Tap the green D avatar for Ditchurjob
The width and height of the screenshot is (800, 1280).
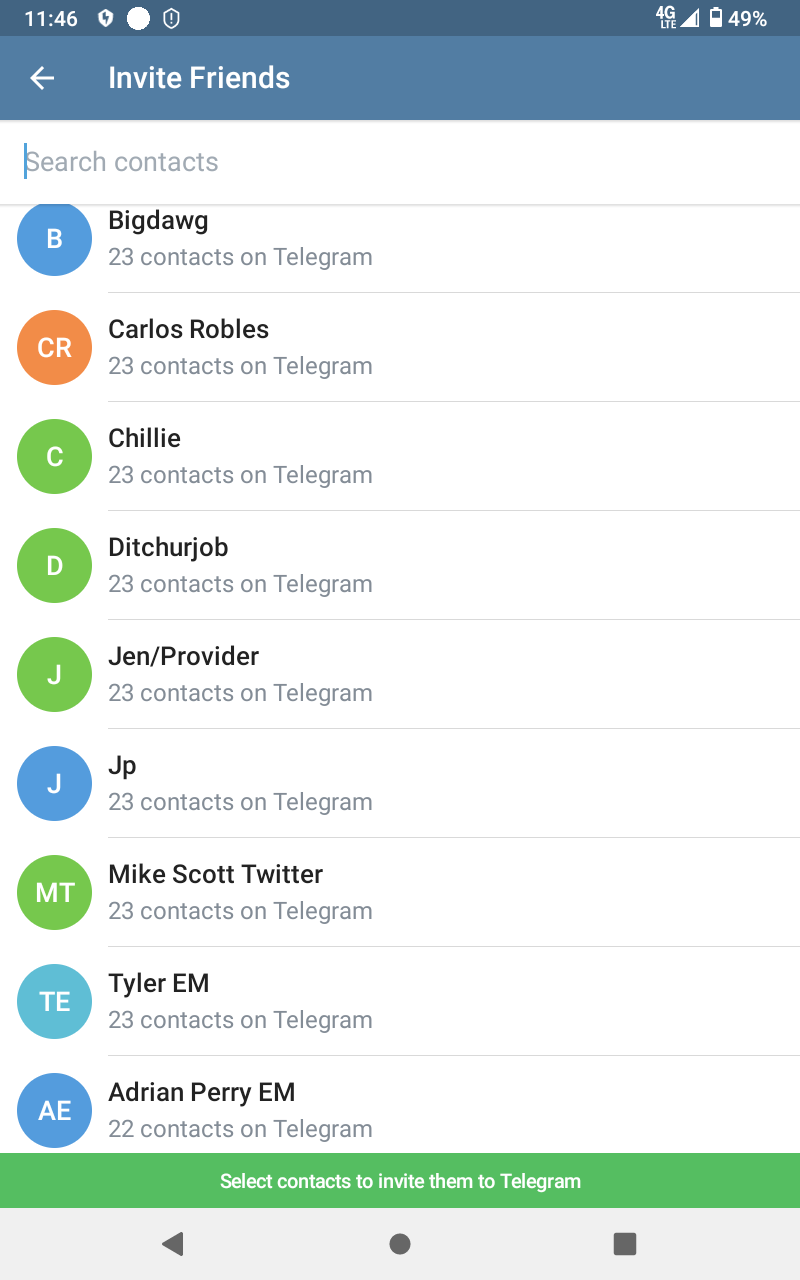(x=55, y=566)
